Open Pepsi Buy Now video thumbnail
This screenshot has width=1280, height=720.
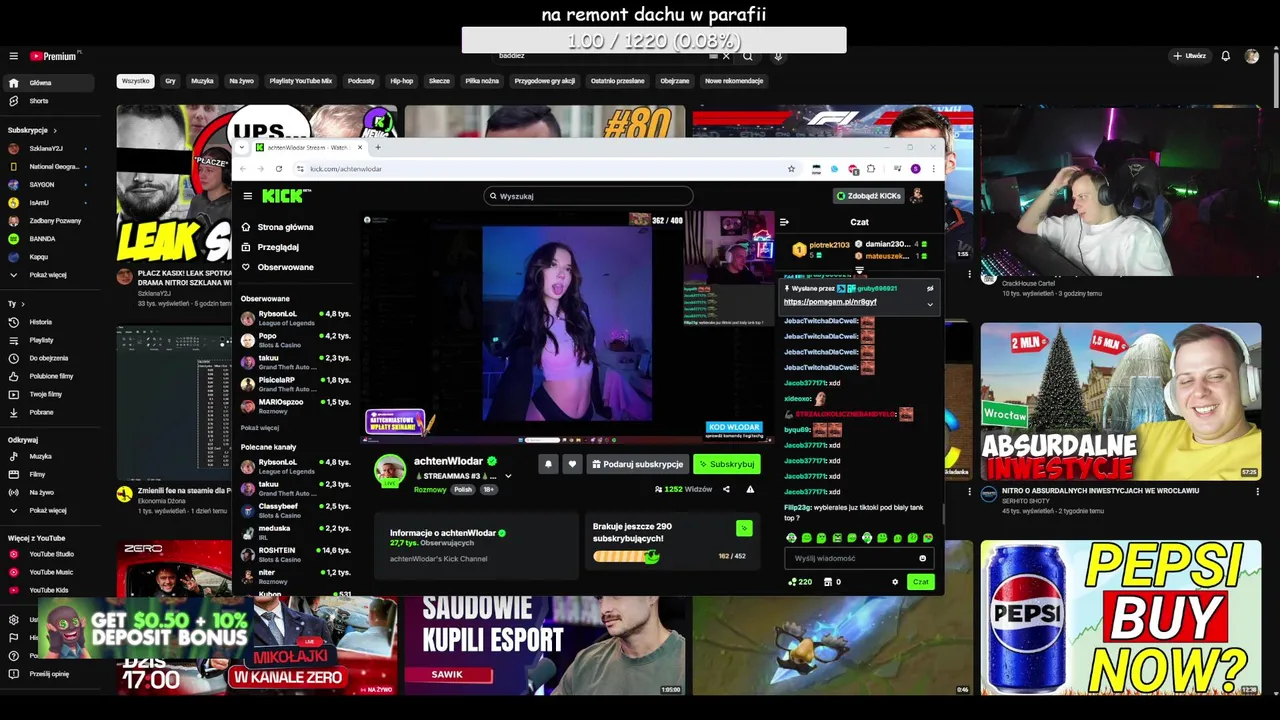tap(1121, 618)
